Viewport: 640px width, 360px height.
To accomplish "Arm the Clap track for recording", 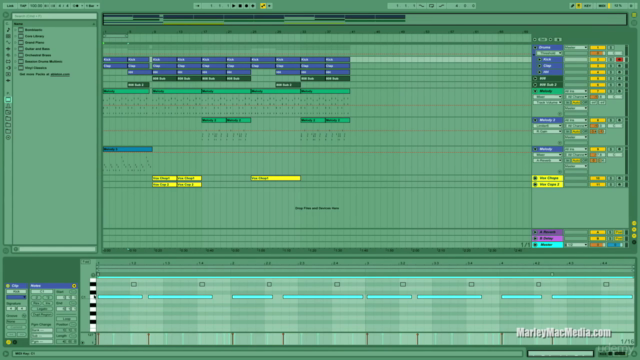I will [x=619, y=66].
